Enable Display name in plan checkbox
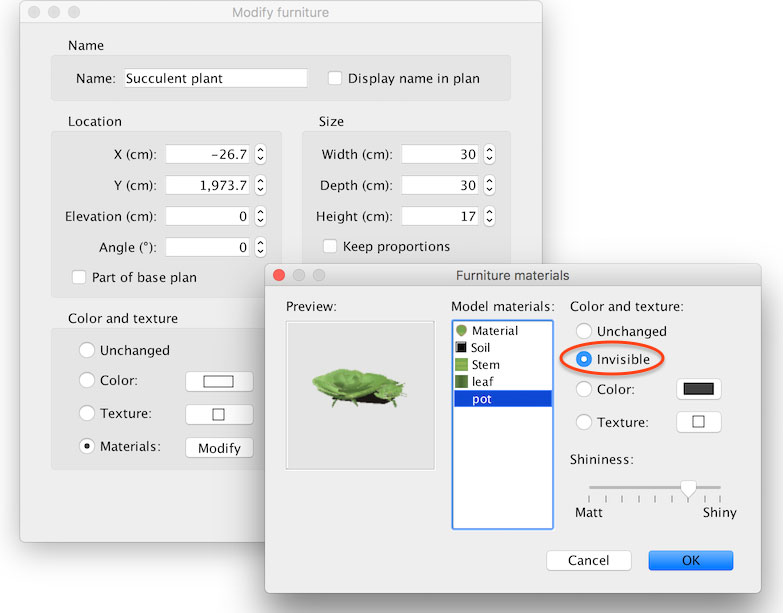Screen dimensions: 783x613 336,79
